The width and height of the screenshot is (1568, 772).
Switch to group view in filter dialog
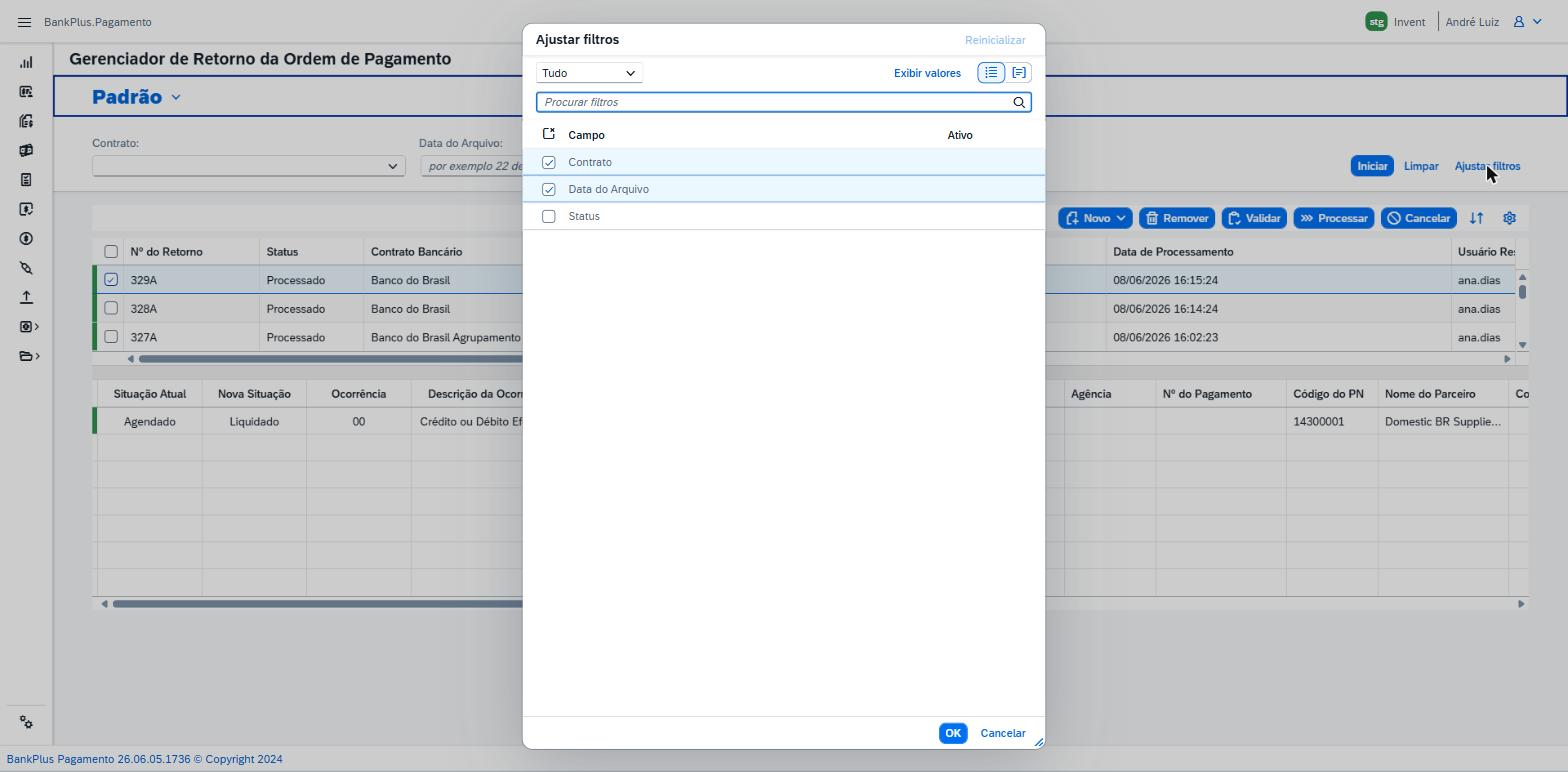click(1018, 73)
